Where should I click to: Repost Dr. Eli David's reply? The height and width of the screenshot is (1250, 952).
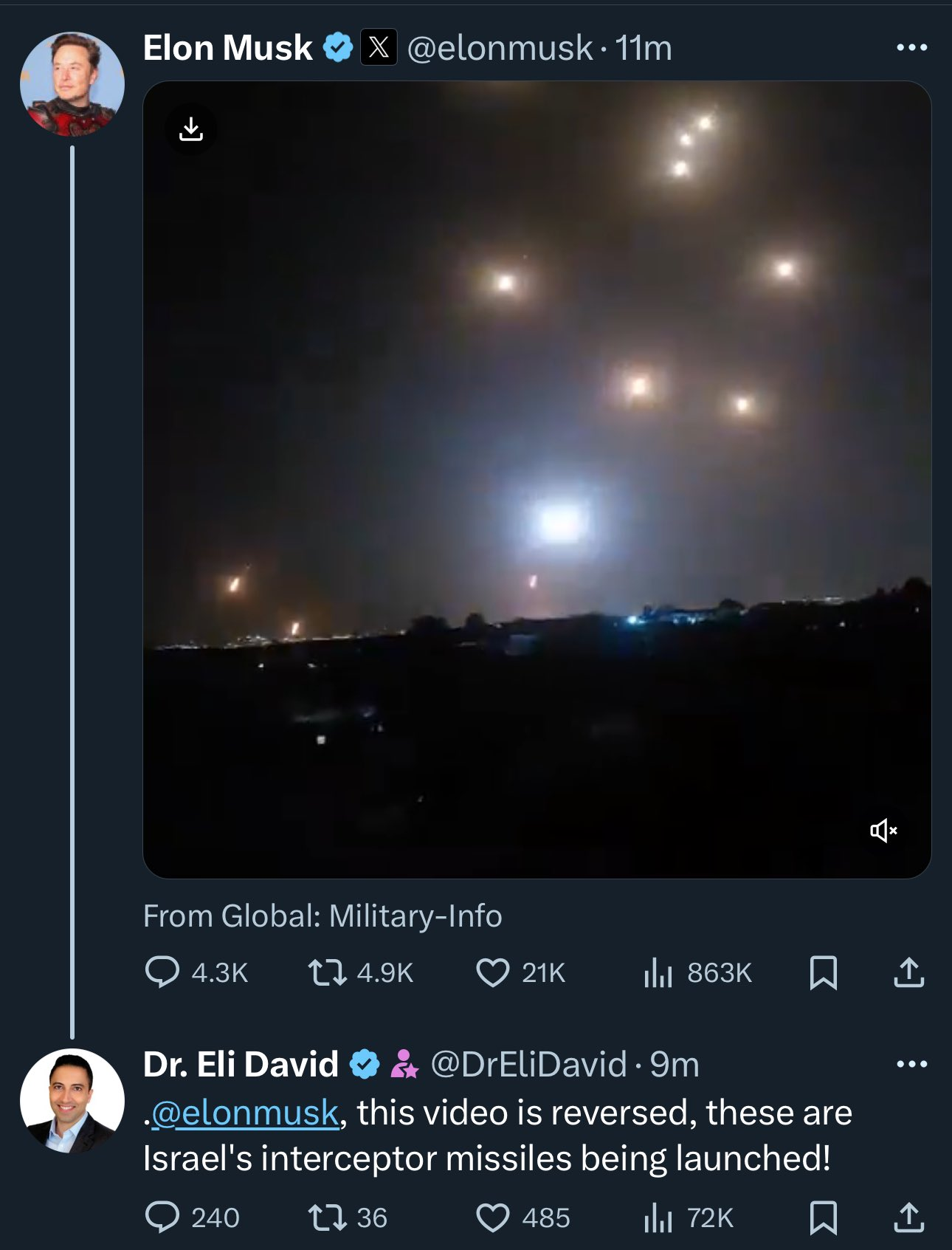(328, 1218)
